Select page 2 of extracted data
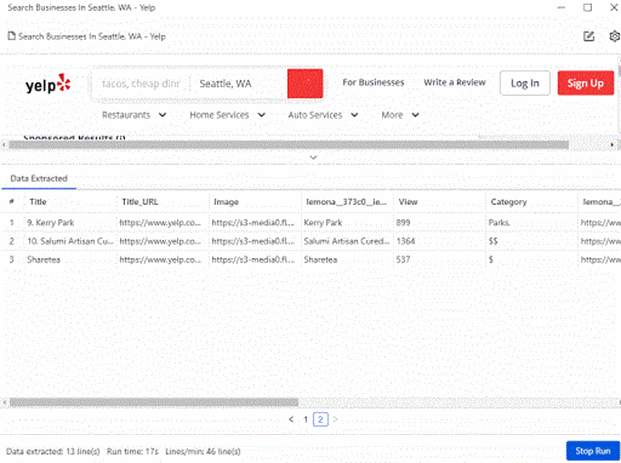Viewport: 621px width, 463px height. point(320,419)
